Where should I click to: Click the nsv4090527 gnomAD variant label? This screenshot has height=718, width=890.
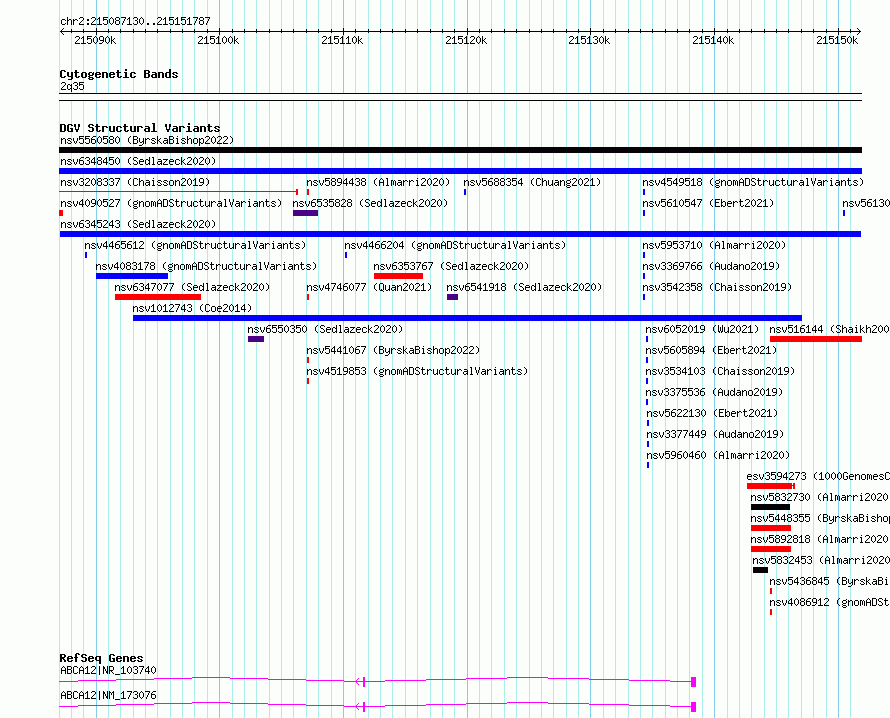(171, 203)
